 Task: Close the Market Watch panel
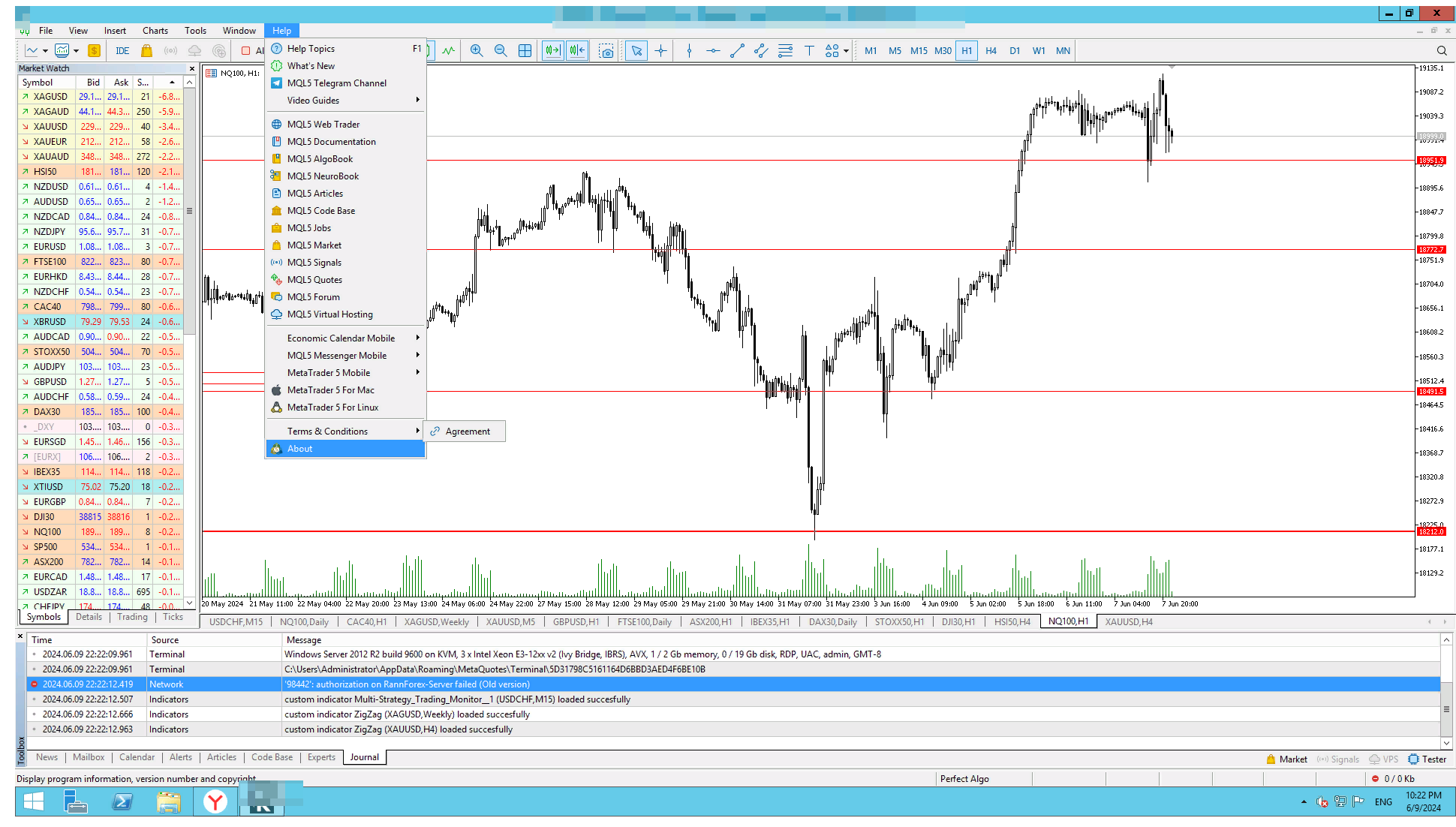pyautogui.click(x=191, y=68)
